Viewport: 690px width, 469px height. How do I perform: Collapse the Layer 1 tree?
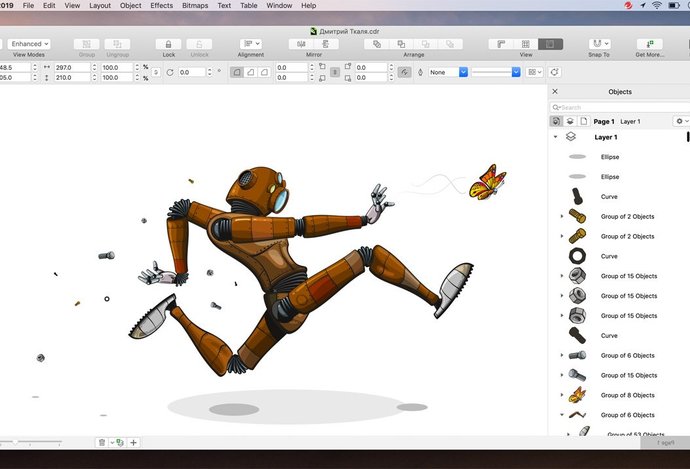click(555, 137)
